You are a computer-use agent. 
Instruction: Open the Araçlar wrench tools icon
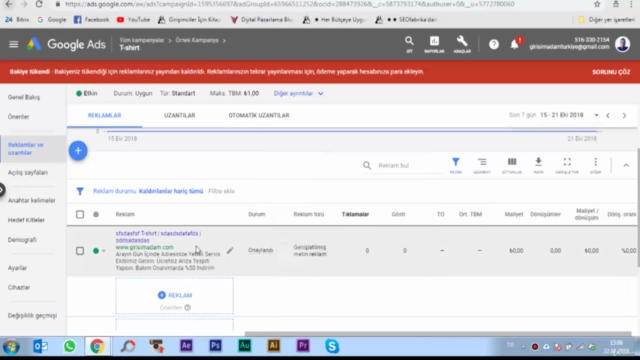click(462, 44)
